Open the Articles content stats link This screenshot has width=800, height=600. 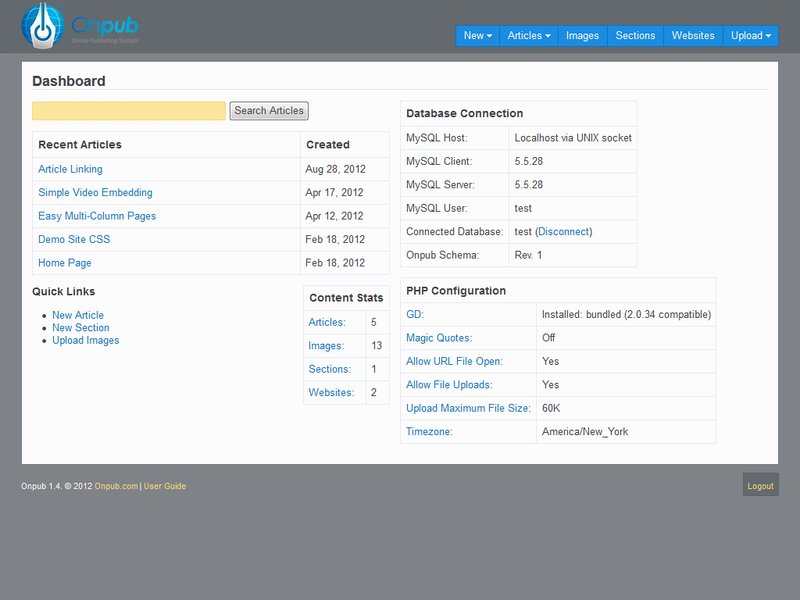[327, 322]
